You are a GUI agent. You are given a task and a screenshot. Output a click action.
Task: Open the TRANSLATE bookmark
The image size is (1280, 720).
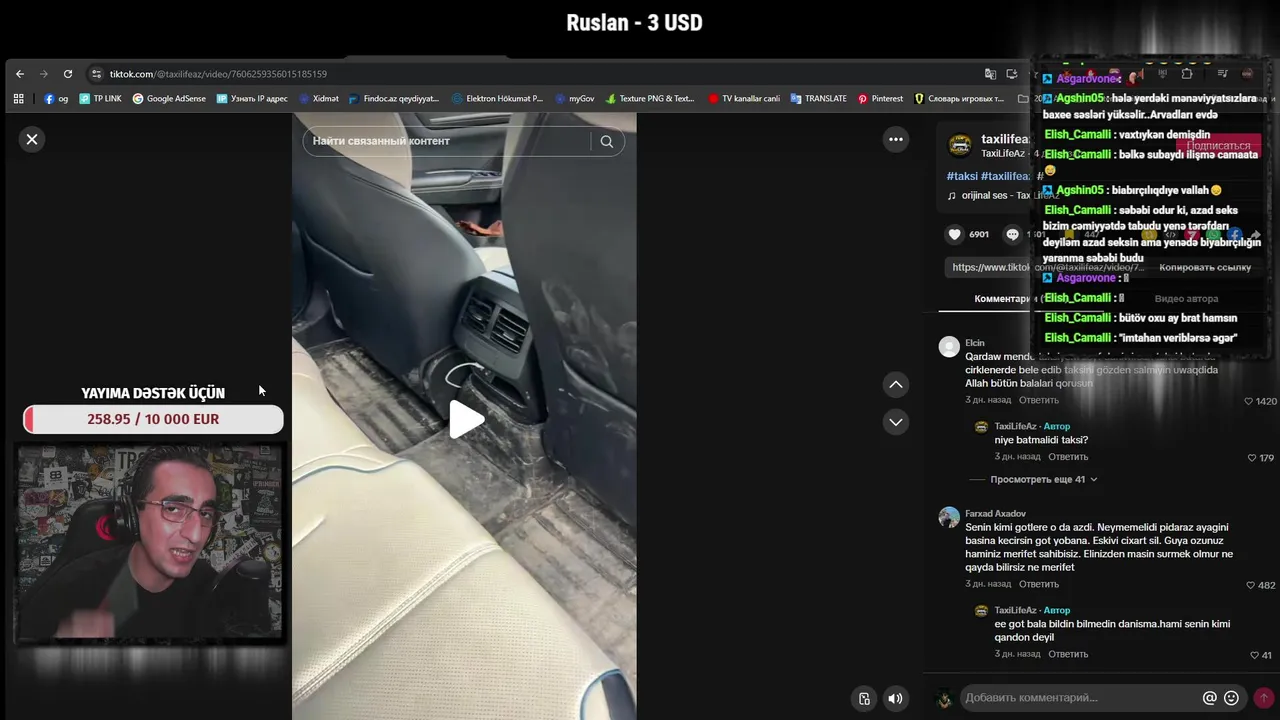[x=818, y=99]
